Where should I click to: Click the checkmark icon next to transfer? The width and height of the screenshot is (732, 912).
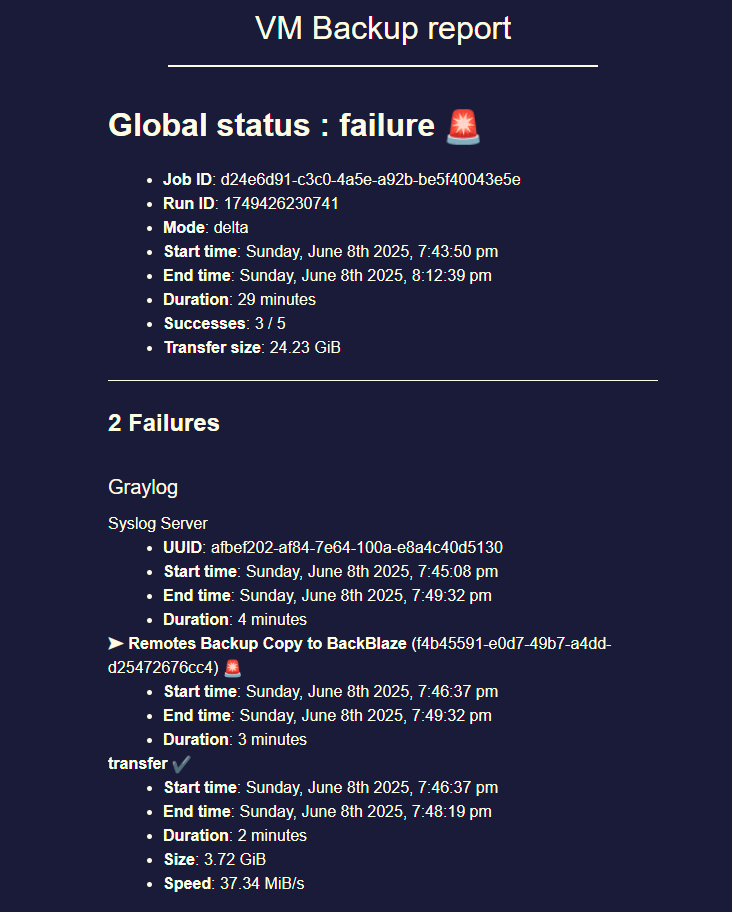[x=181, y=763]
